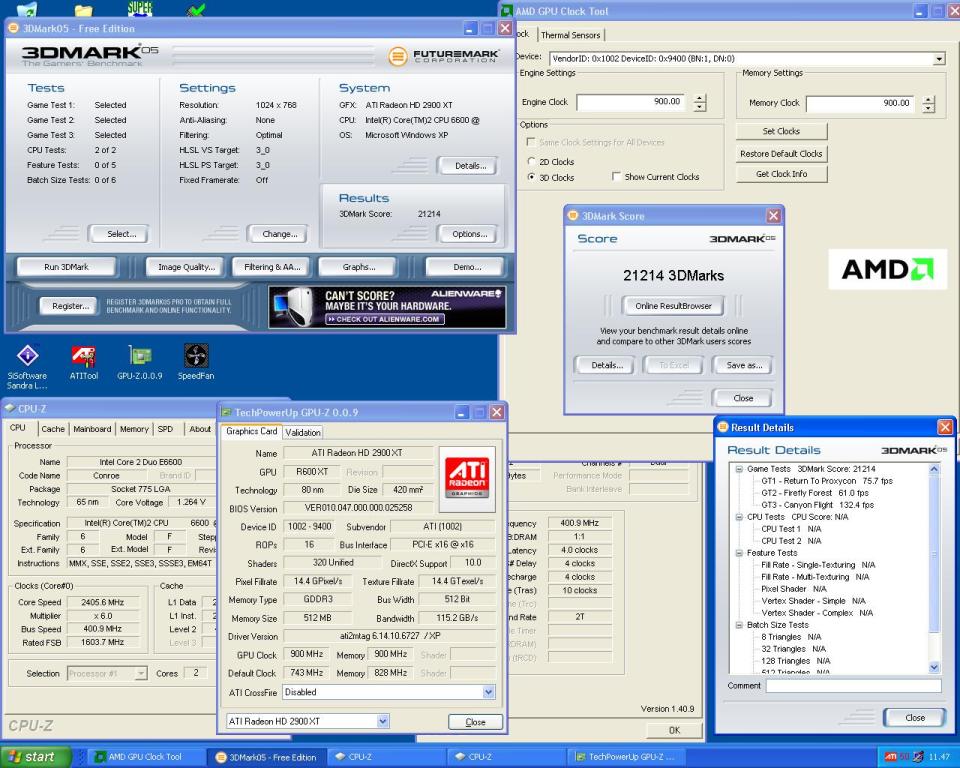This screenshot has width=960, height=768.
Task: Collapse the Batch Size Tests tree node
Action: point(739,625)
